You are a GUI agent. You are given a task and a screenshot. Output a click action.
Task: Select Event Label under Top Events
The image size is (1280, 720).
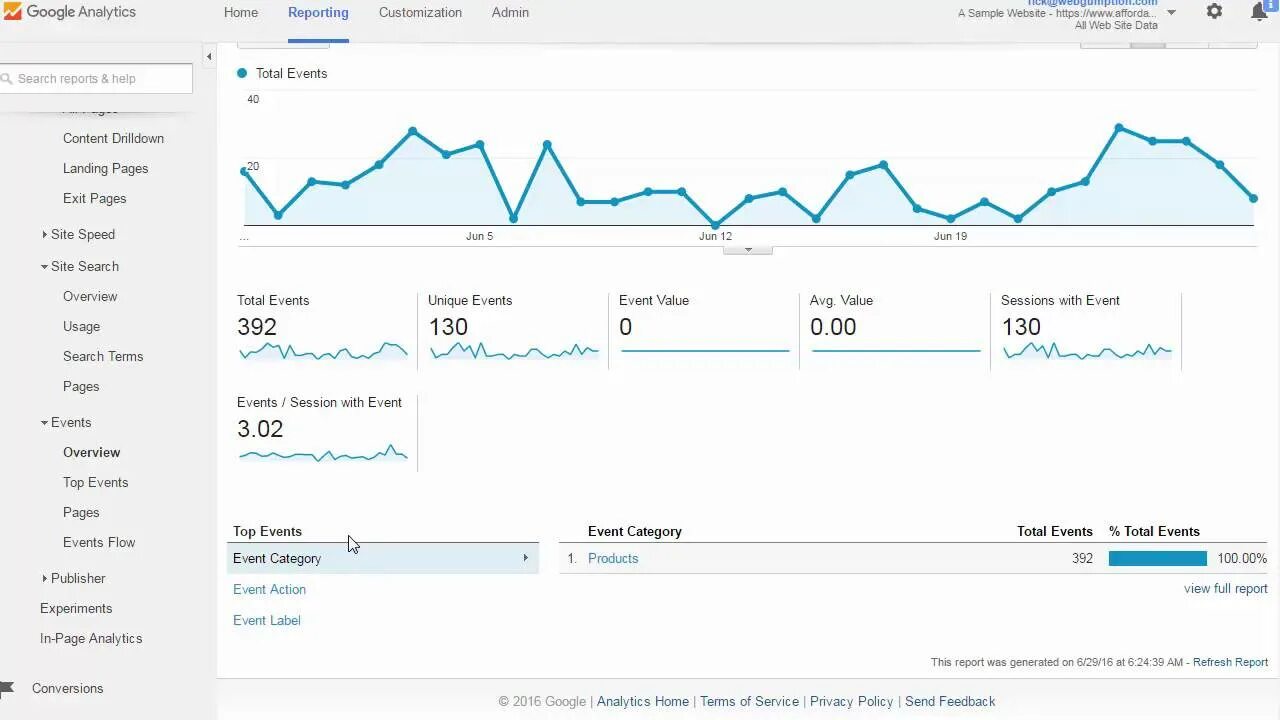pyautogui.click(x=267, y=620)
